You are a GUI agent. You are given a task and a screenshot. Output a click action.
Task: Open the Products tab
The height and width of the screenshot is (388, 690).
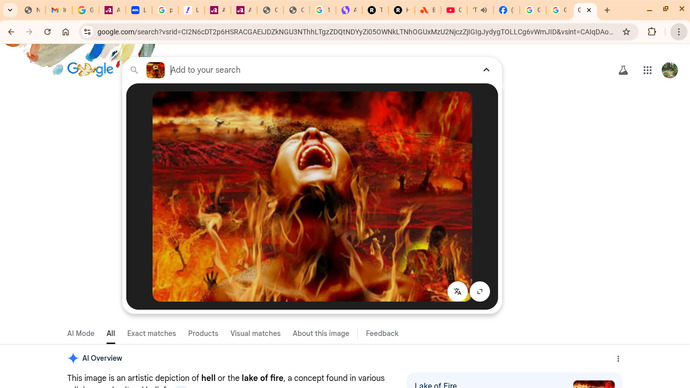click(203, 333)
